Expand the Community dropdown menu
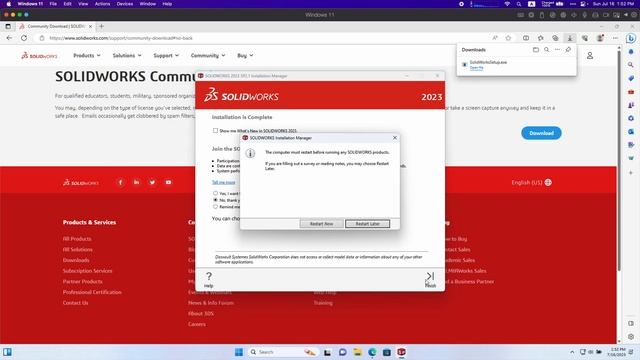This screenshot has width=640, height=360. (x=208, y=56)
